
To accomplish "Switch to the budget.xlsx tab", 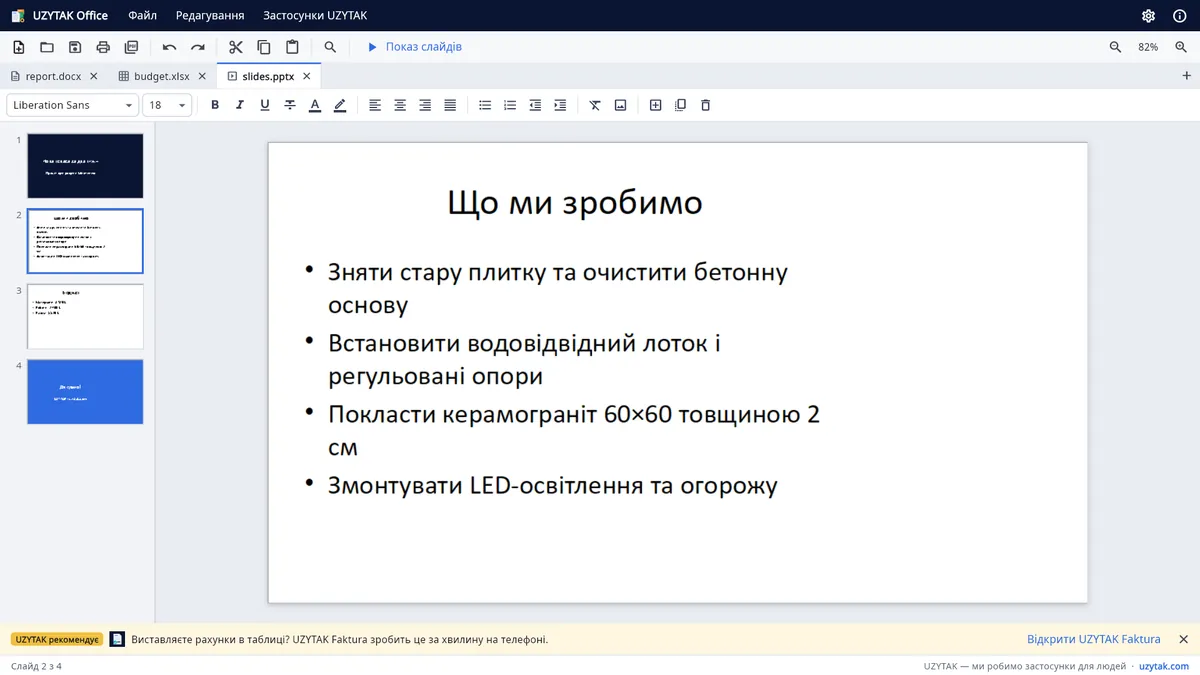I will 162,76.
